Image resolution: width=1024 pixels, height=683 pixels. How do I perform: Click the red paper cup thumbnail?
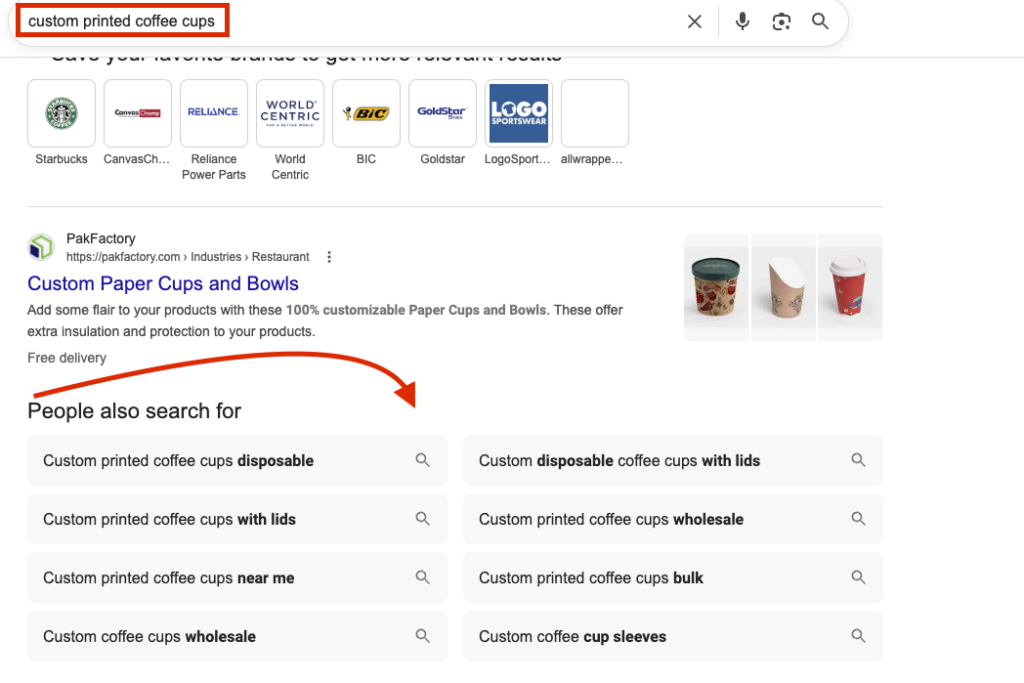coord(850,288)
